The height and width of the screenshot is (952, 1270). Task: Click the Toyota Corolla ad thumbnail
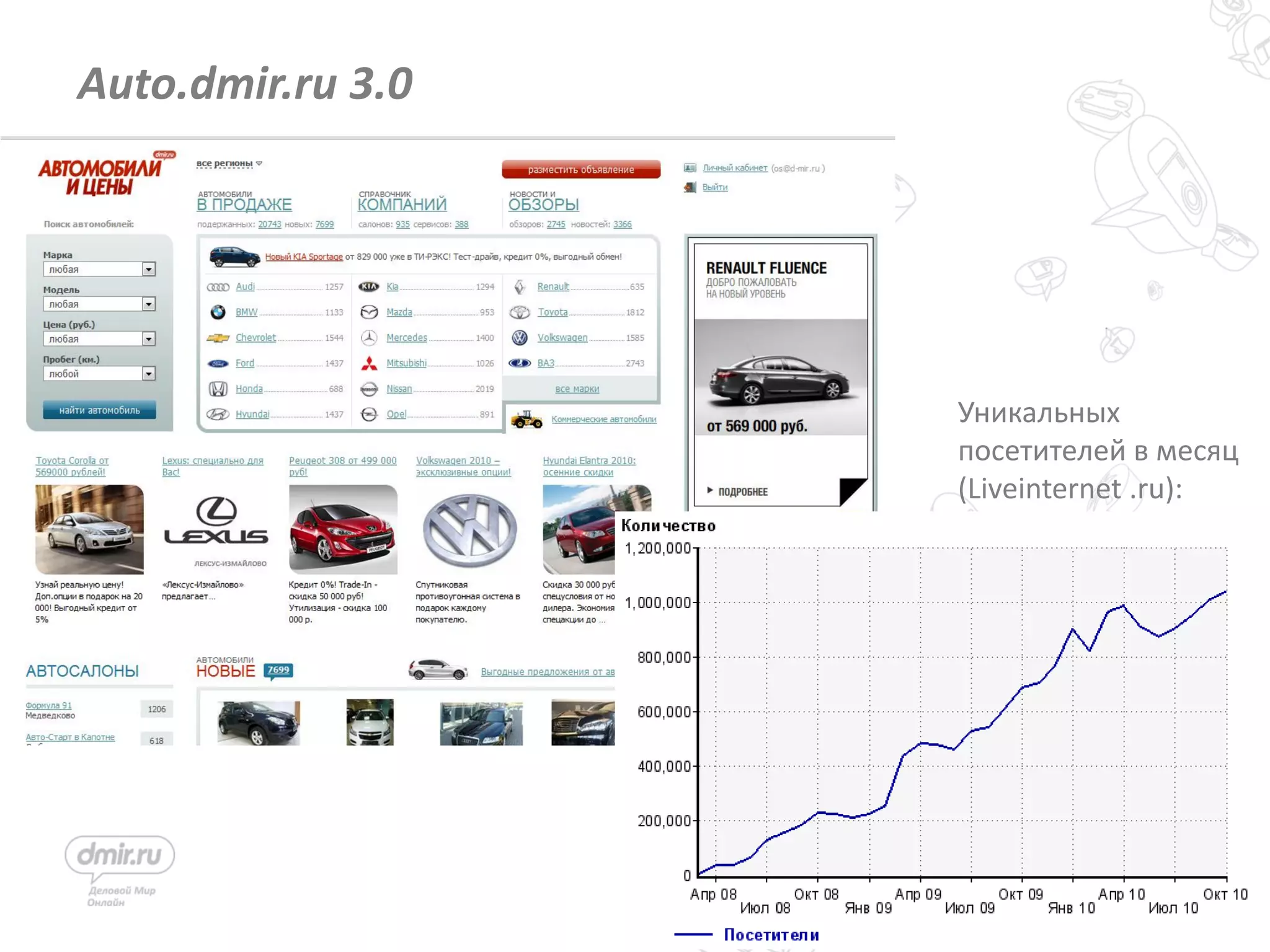pyautogui.click(x=89, y=529)
